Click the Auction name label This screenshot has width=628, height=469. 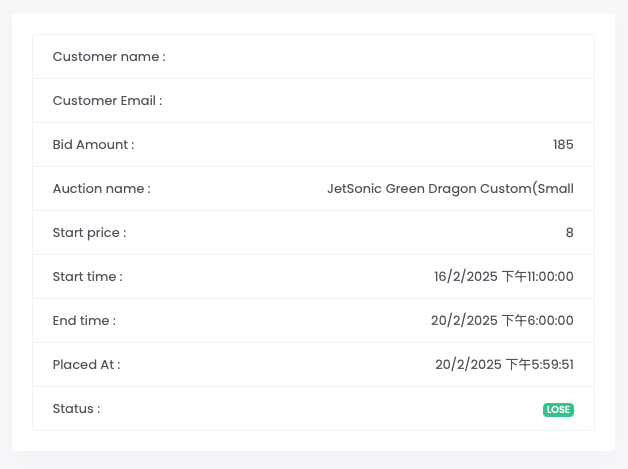point(101,189)
